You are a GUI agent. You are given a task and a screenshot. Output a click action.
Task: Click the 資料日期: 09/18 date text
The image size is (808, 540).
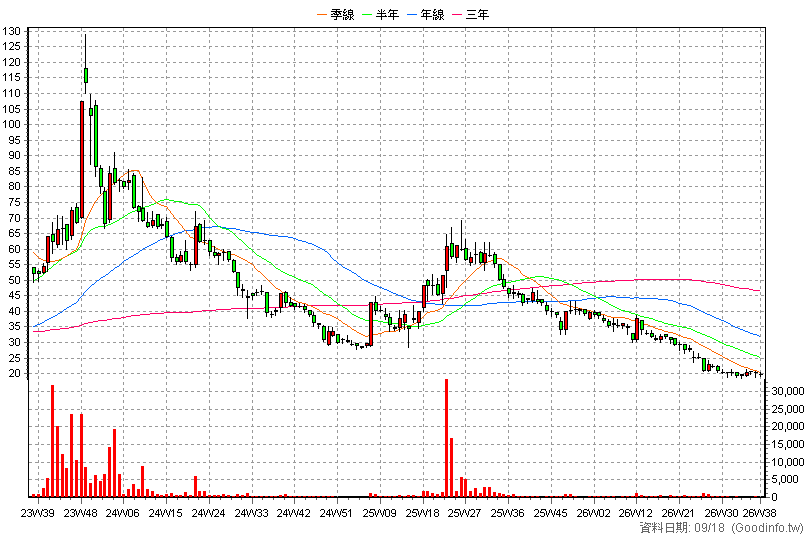(682, 528)
